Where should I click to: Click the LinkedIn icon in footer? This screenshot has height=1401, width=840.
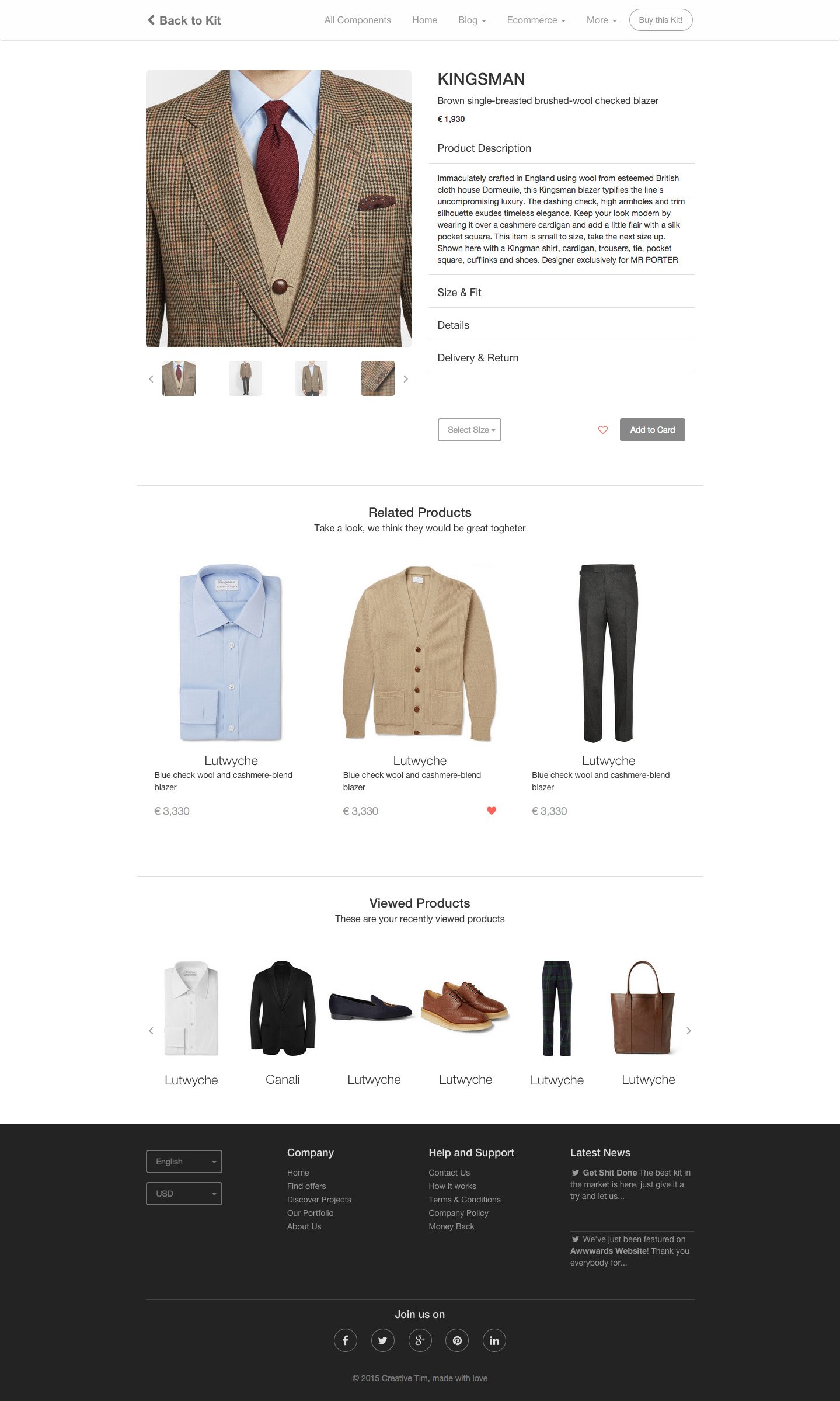coord(494,1340)
